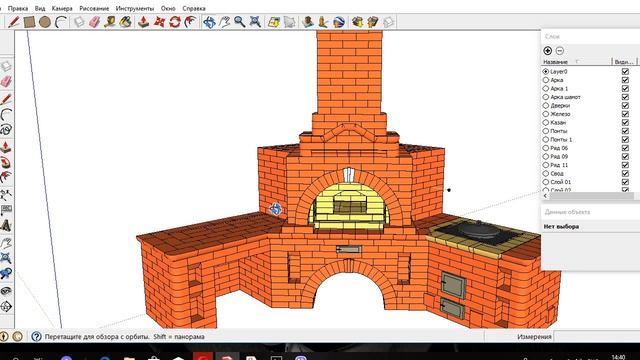Select the Понты 1 layer name

pos(561,140)
